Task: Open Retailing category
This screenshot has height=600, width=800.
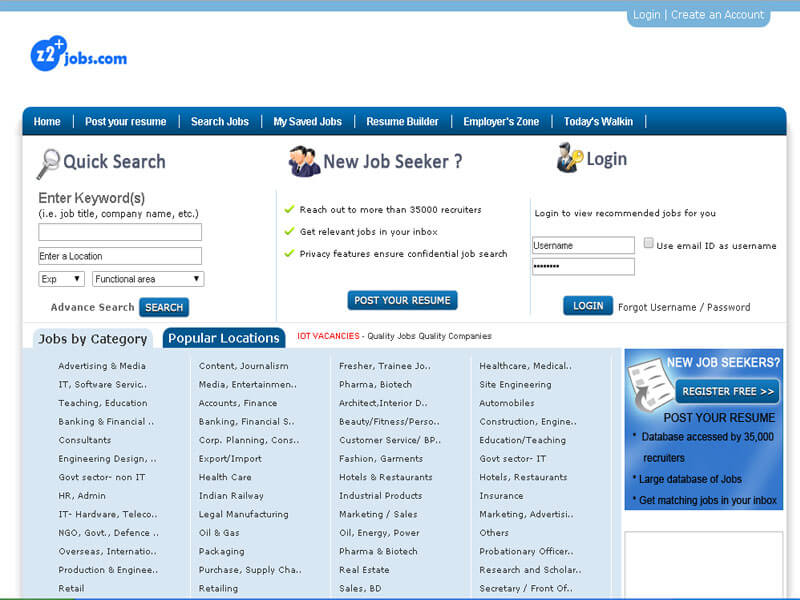Action: tap(218, 588)
